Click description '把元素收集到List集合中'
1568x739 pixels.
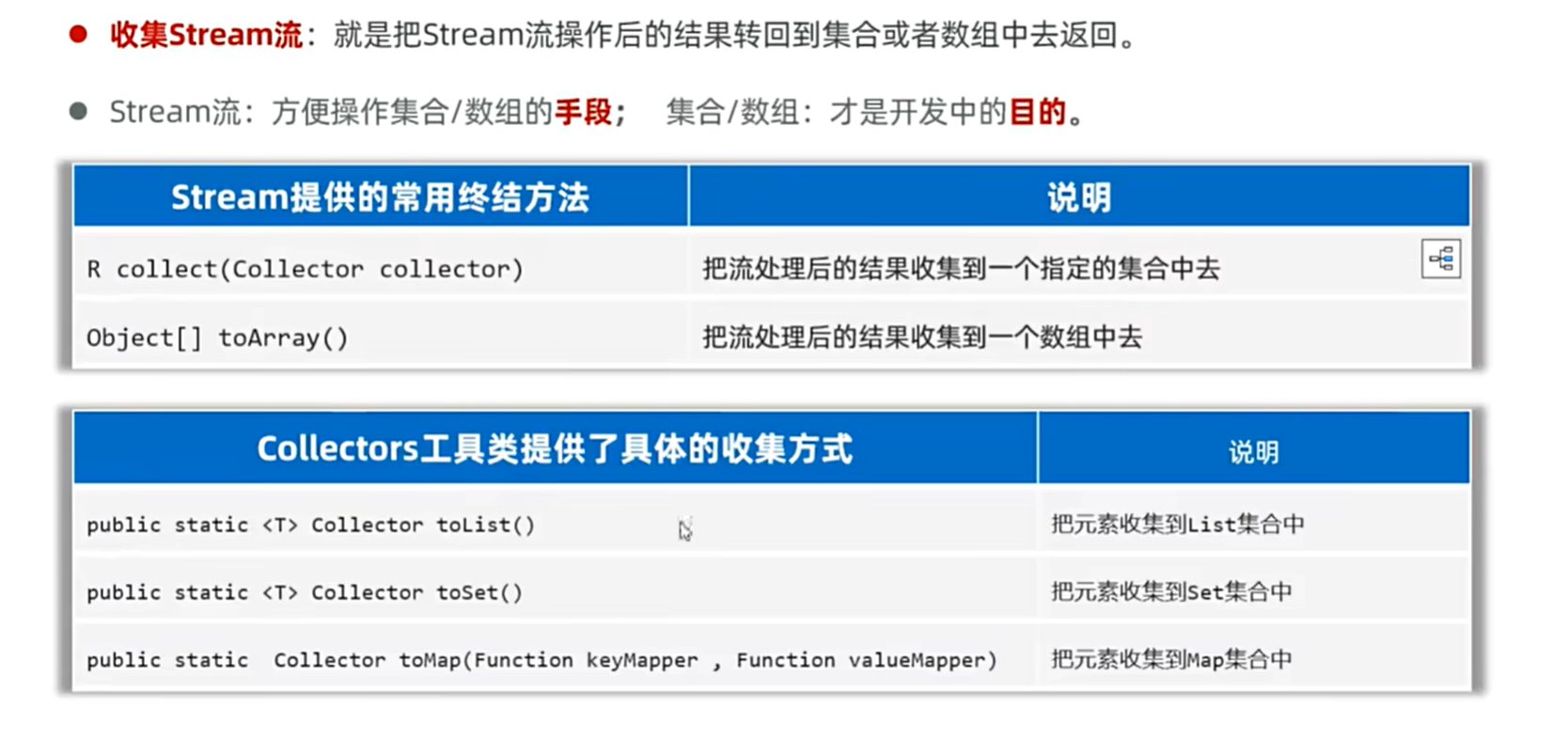(1177, 524)
